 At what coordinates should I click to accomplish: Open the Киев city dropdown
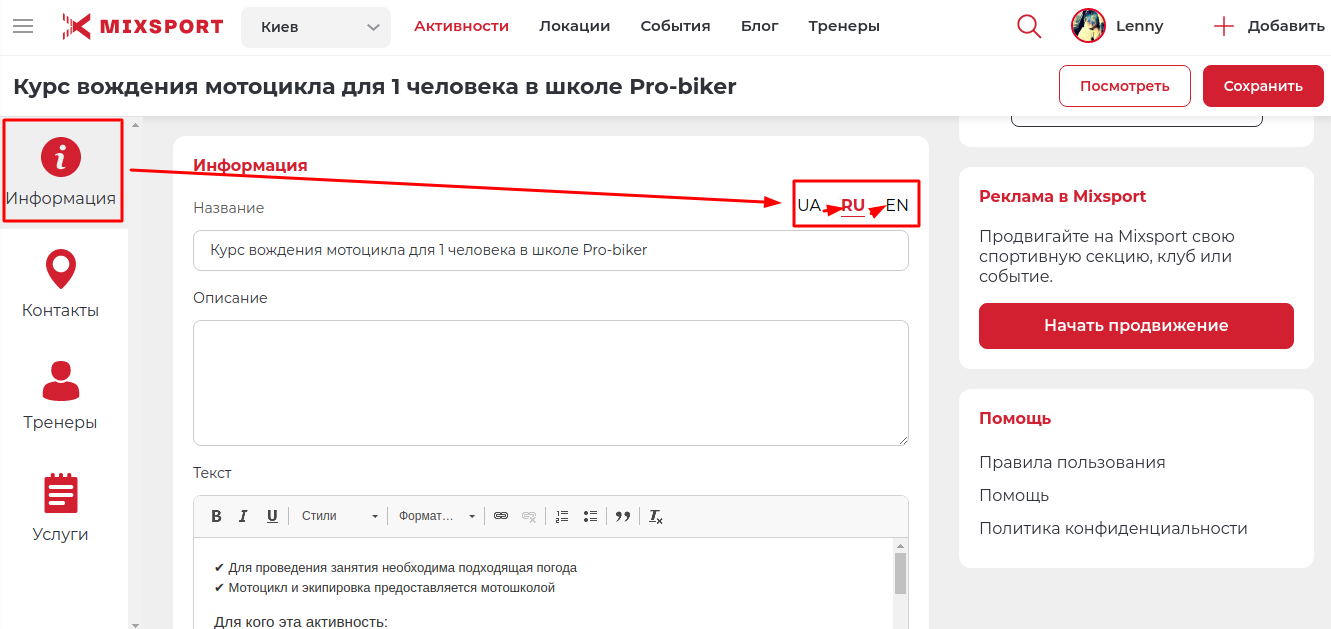(316, 27)
